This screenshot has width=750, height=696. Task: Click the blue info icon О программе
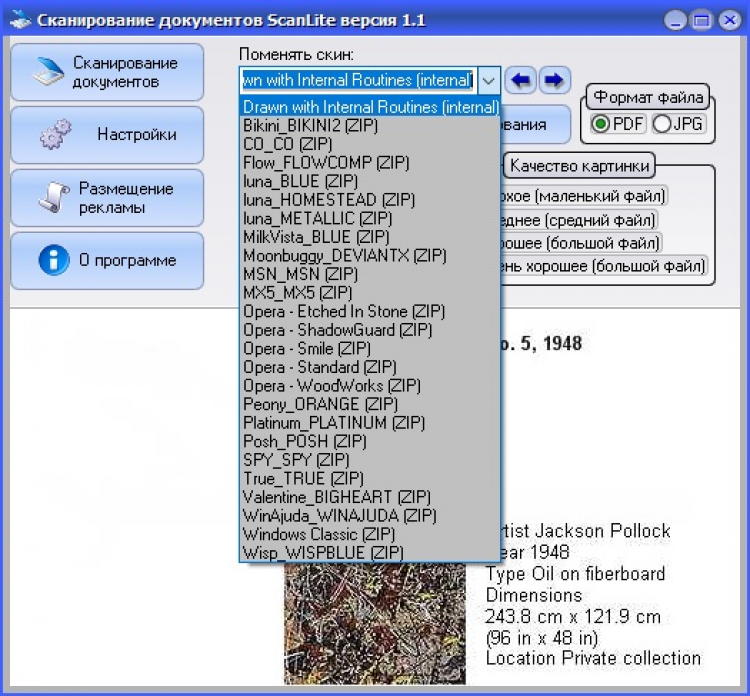click(53, 261)
